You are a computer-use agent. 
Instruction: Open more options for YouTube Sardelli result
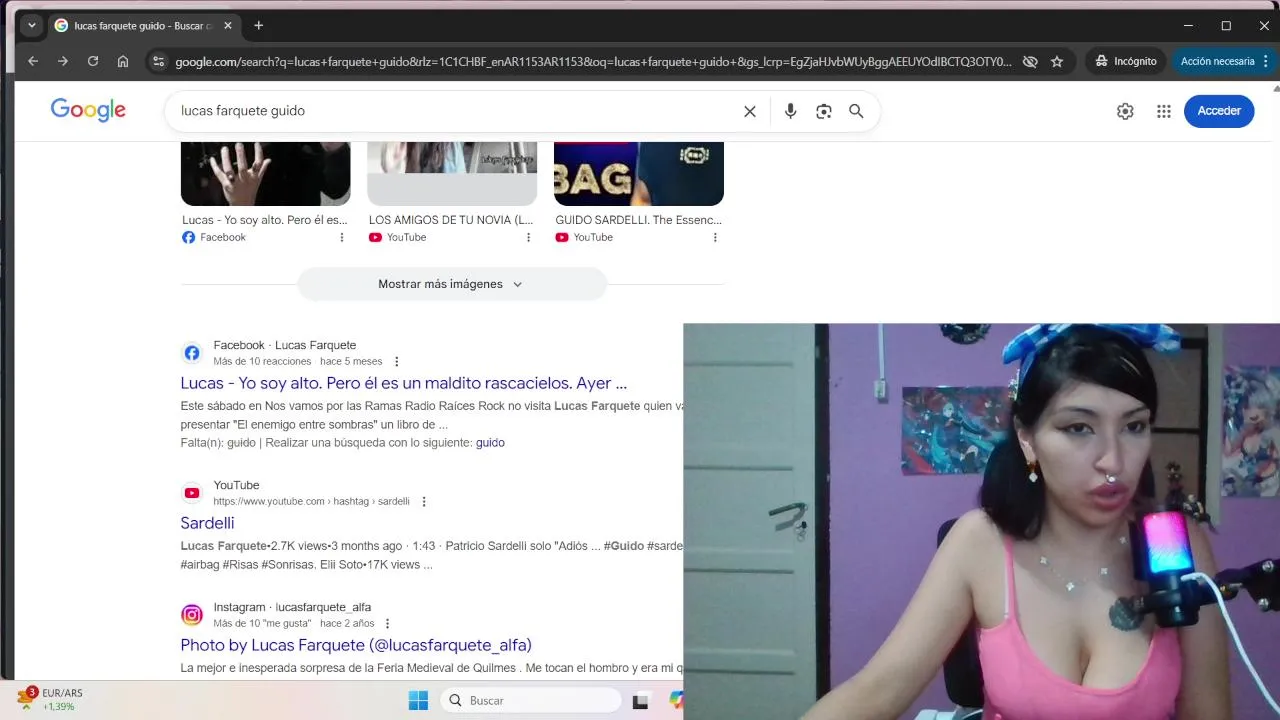pos(424,501)
